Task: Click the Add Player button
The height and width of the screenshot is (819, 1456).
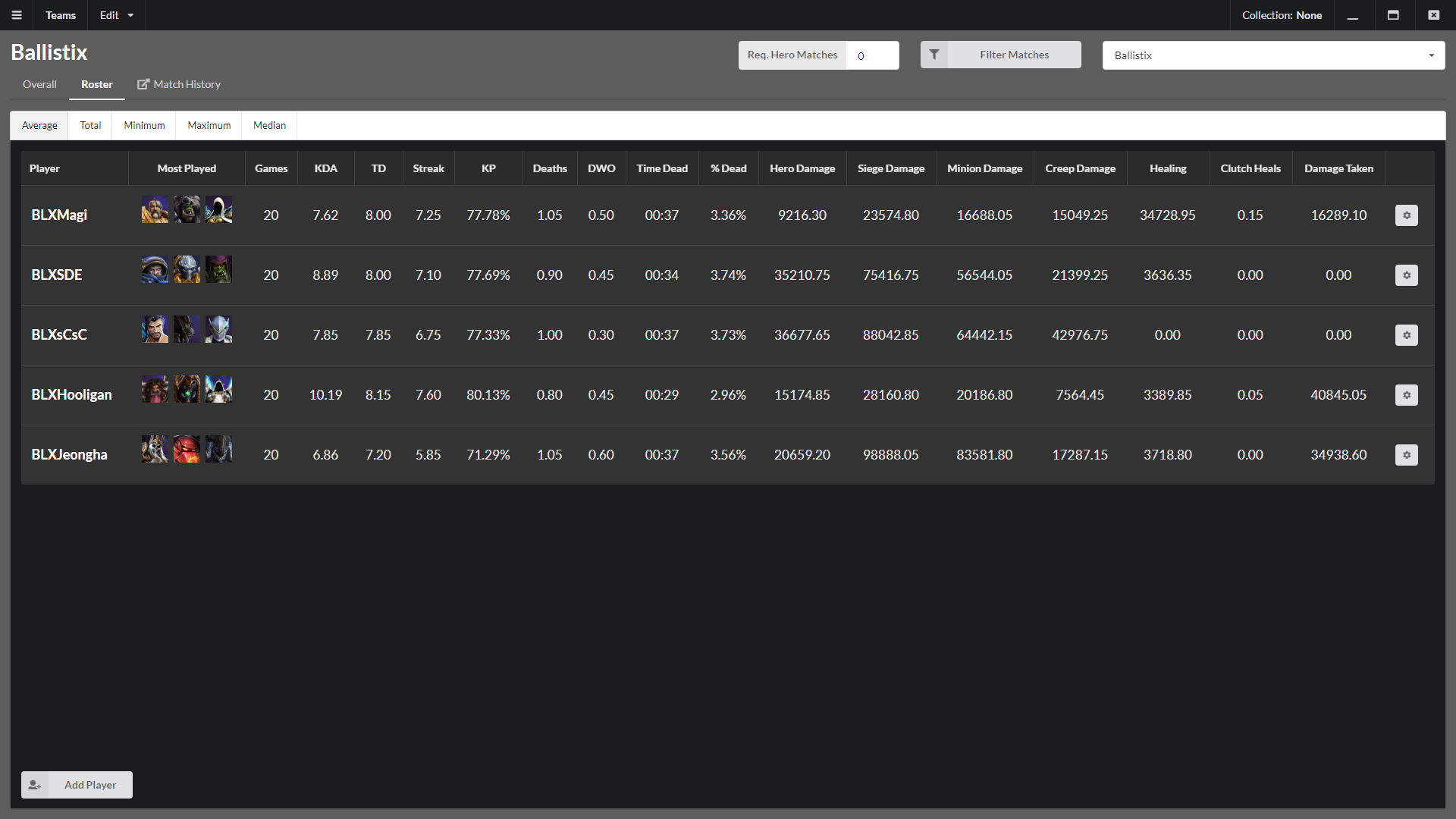Action: 77,785
